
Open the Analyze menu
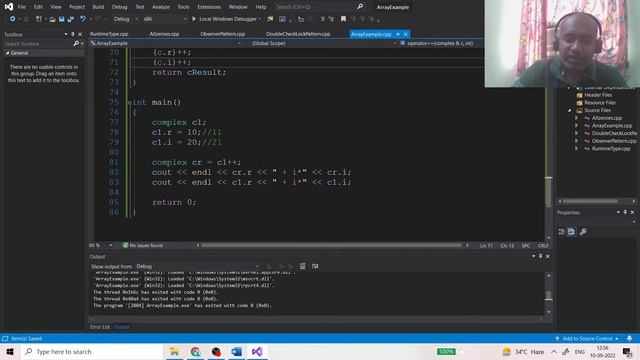pyautogui.click(x=161, y=7)
